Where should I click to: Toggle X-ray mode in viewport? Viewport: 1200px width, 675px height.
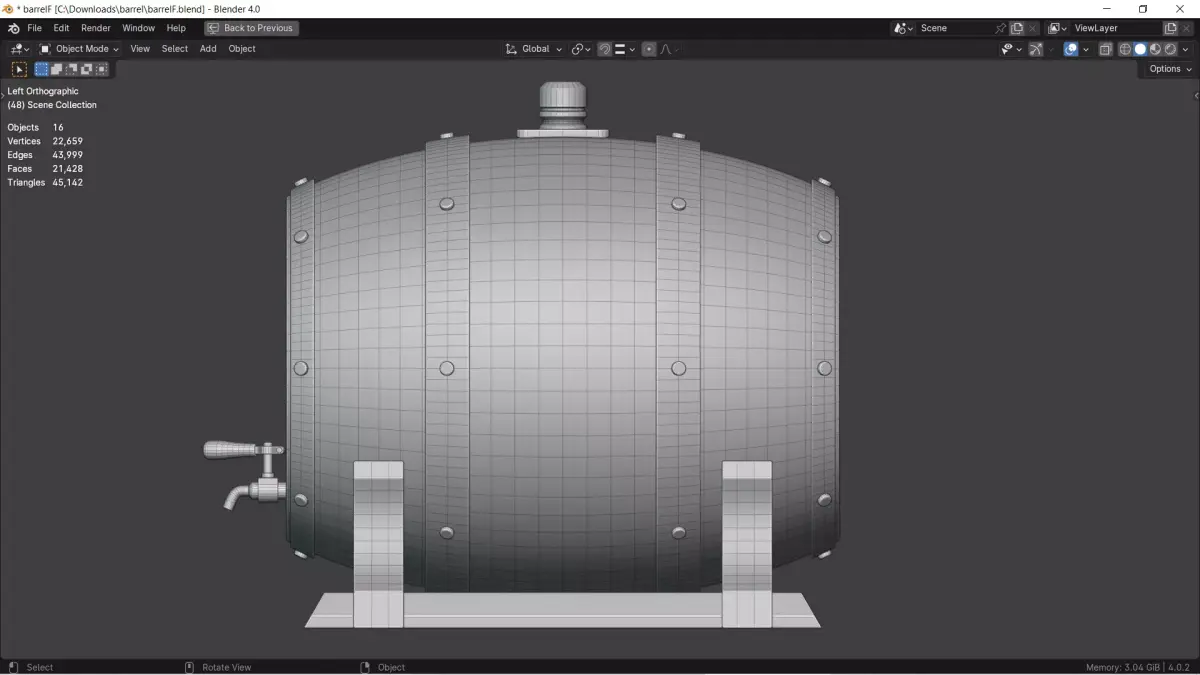coord(1105,49)
